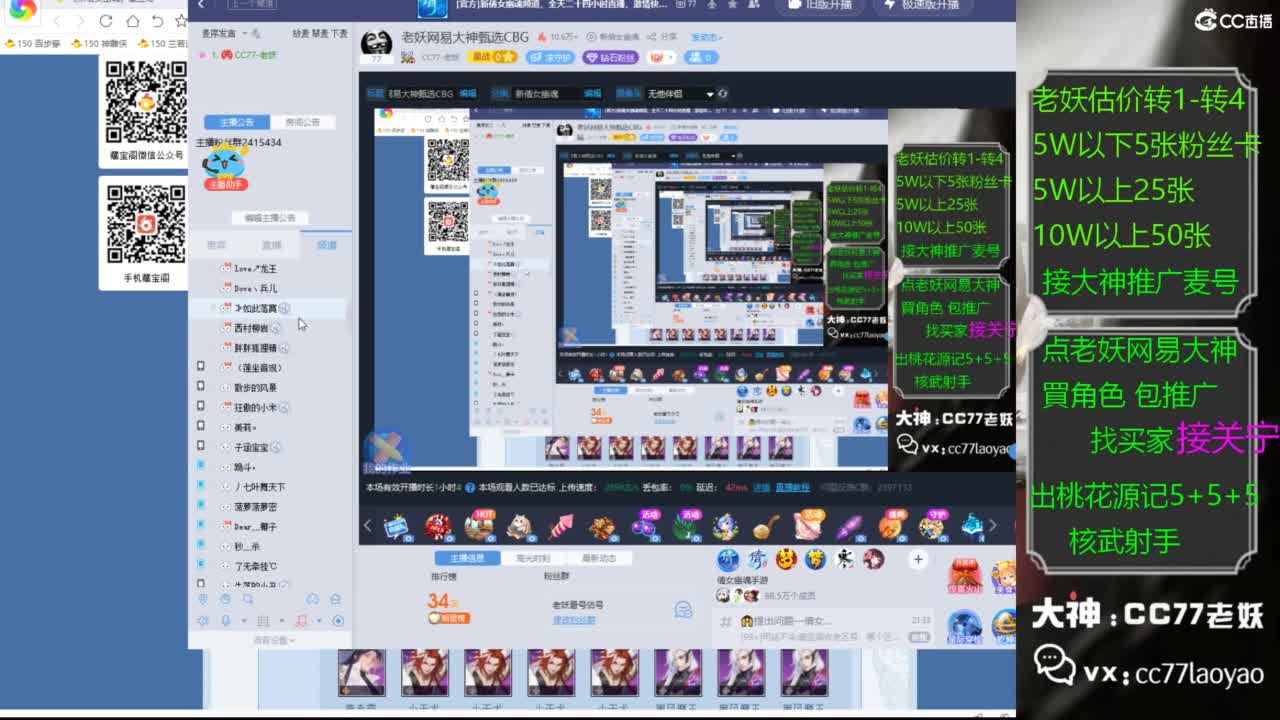
Task: Expand the arrow beside the list-mode icon
Action: 281,622
